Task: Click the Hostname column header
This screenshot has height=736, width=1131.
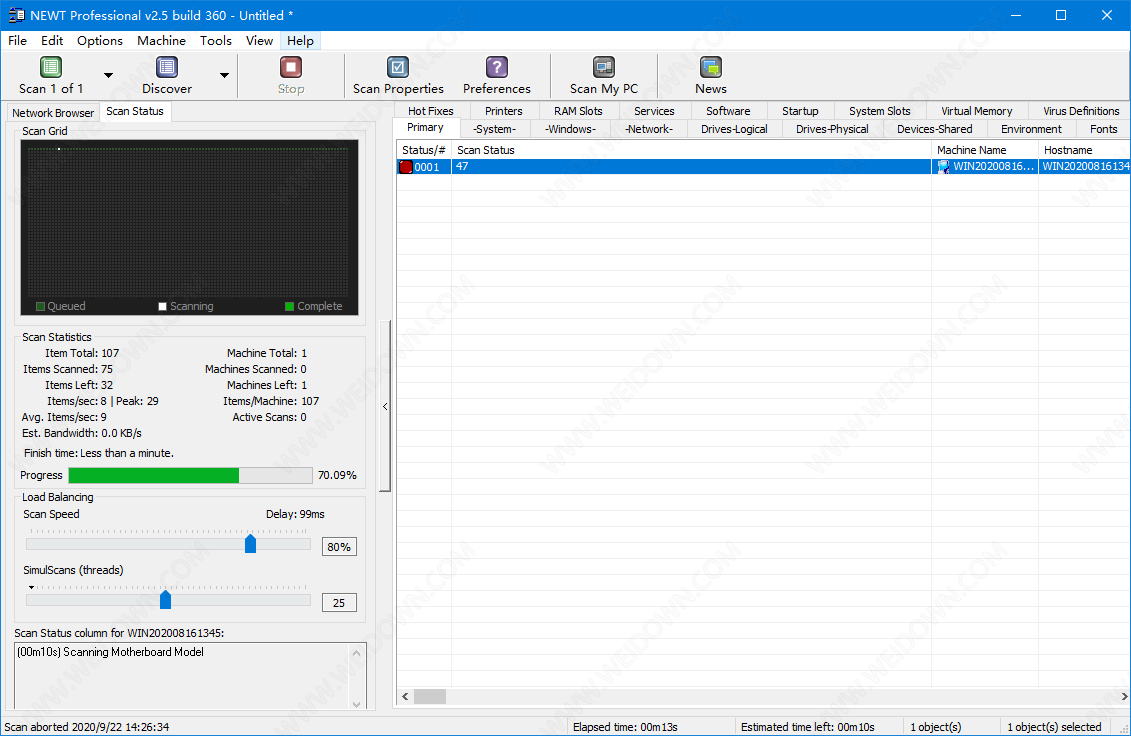Action: (x=1084, y=150)
